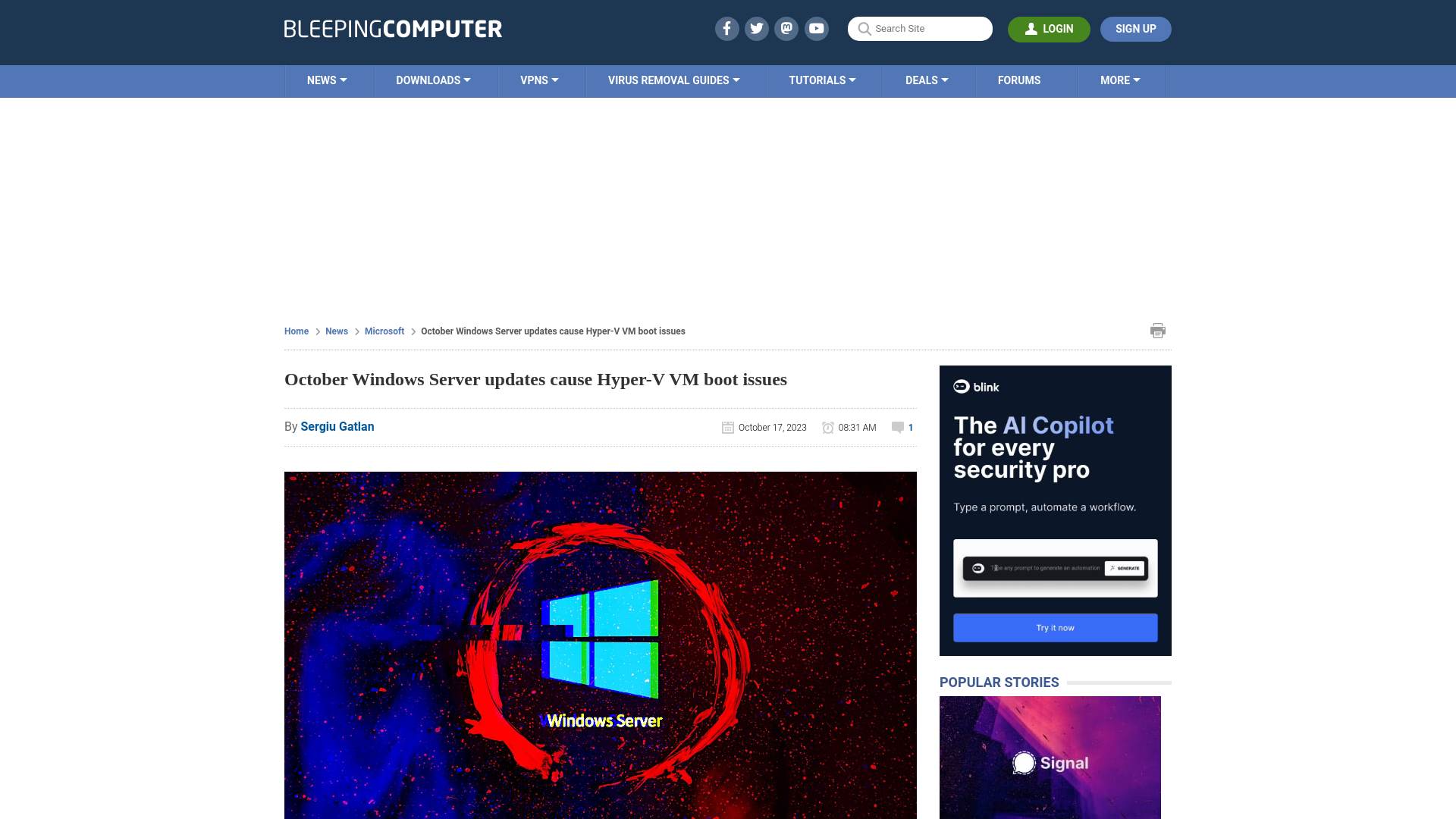This screenshot has width=1456, height=819.
Task: Click the Microsoft breadcrumb link
Action: (384, 331)
